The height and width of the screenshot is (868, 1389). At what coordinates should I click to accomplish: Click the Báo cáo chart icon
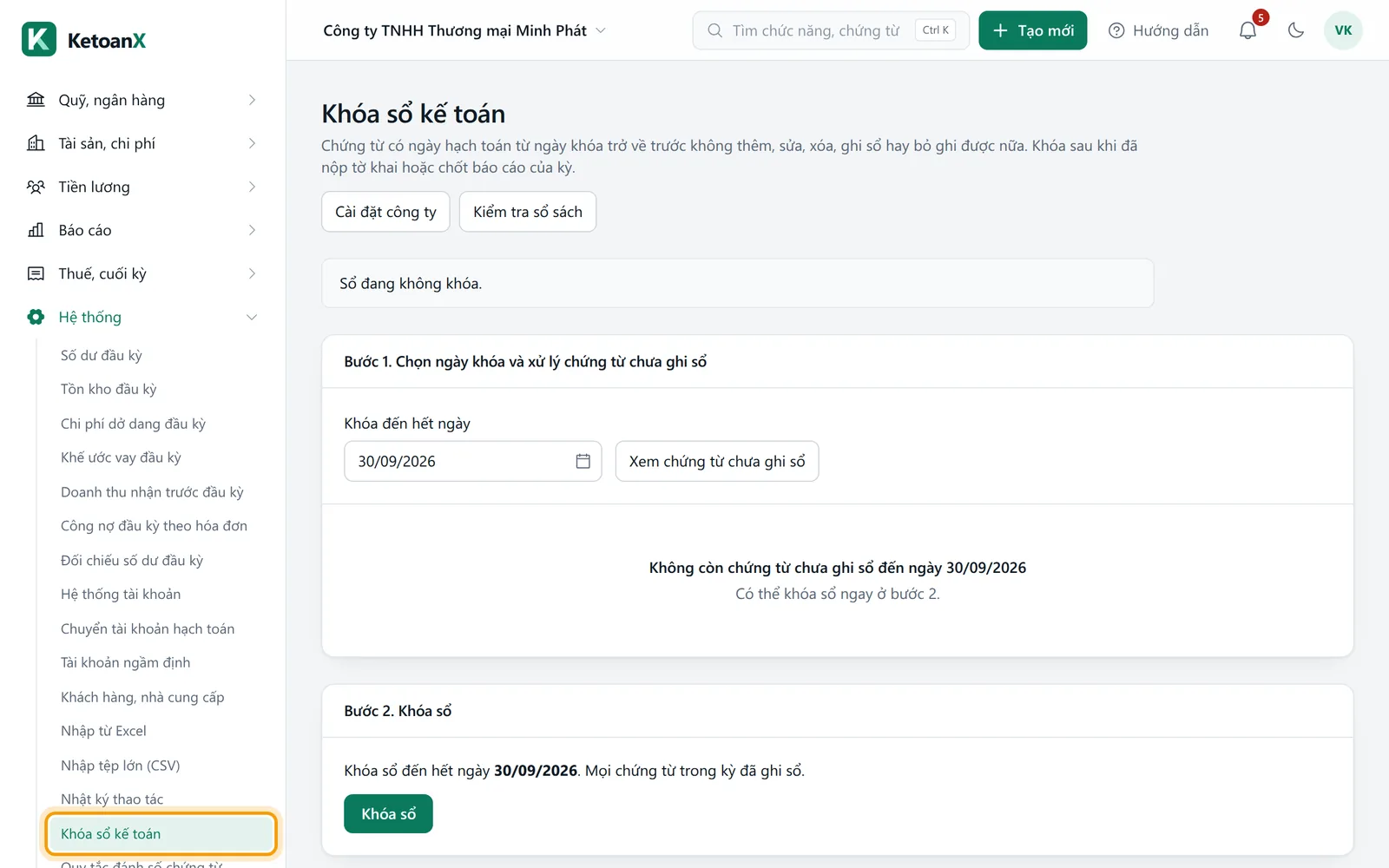click(36, 230)
